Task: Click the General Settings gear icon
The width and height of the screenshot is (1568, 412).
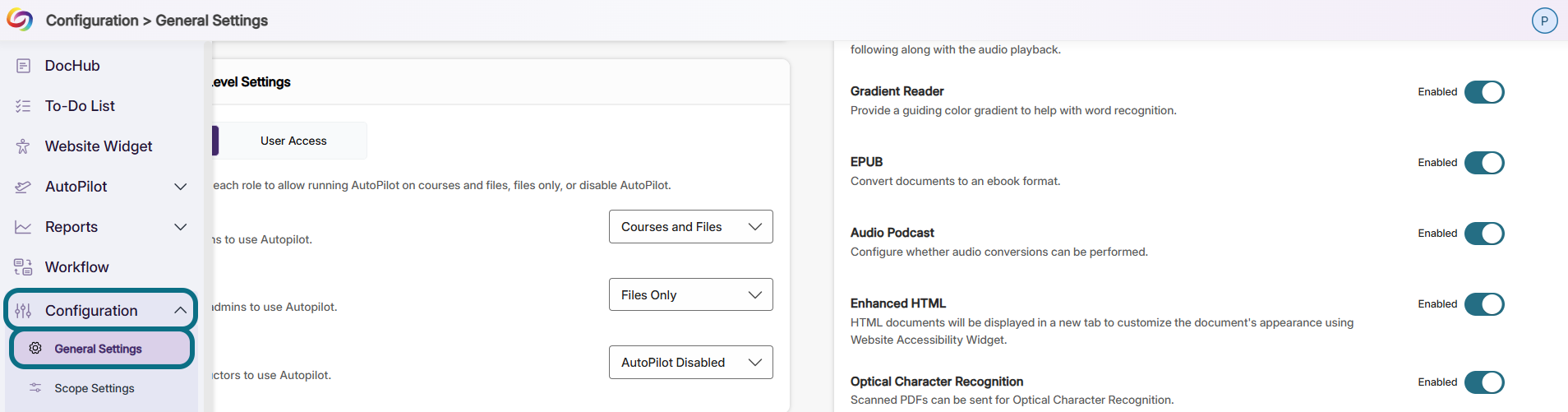Action: pyautogui.click(x=35, y=348)
